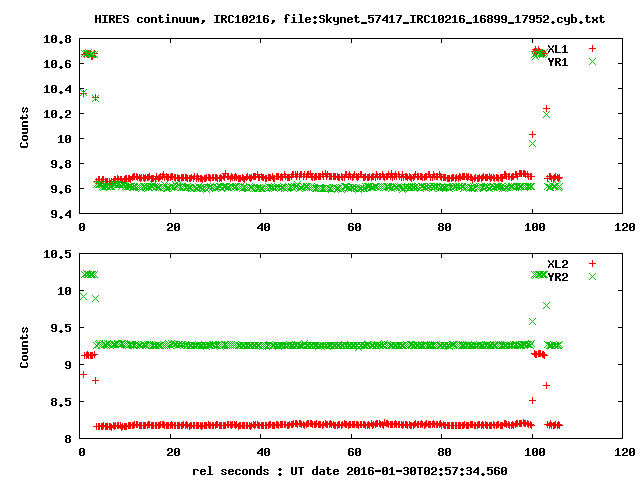Click the 8.5 tick label on lower y-axis
The height and width of the screenshot is (480, 640).
pyautogui.click(x=61, y=402)
